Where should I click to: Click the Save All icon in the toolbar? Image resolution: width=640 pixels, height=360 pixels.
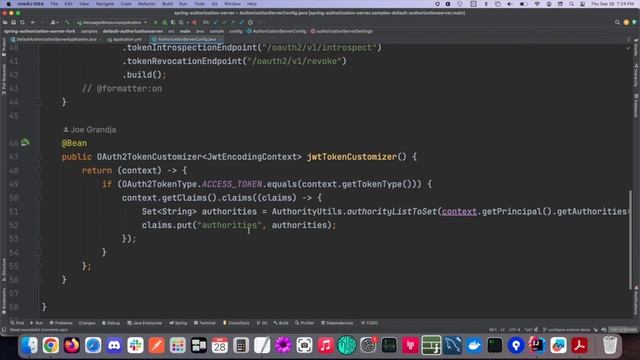(x=13, y=22)
